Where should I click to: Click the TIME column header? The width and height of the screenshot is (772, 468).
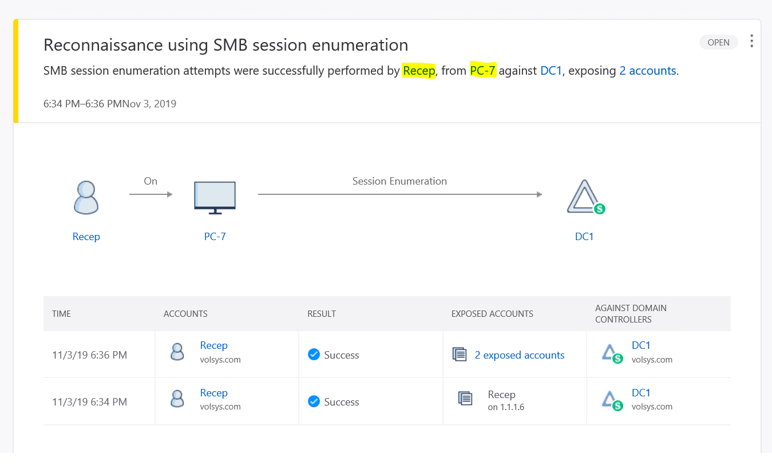62,314
